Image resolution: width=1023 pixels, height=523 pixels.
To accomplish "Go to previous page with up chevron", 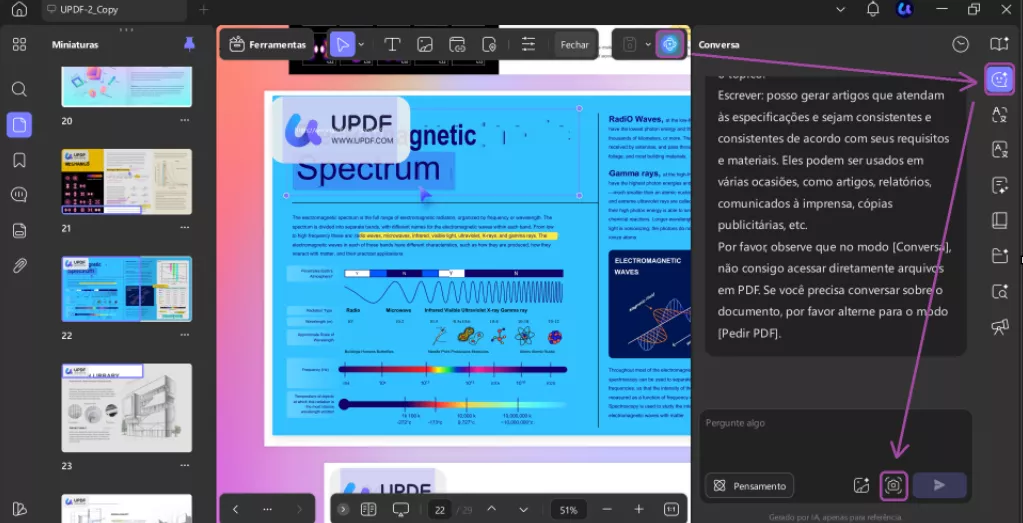I will (492, 509).
